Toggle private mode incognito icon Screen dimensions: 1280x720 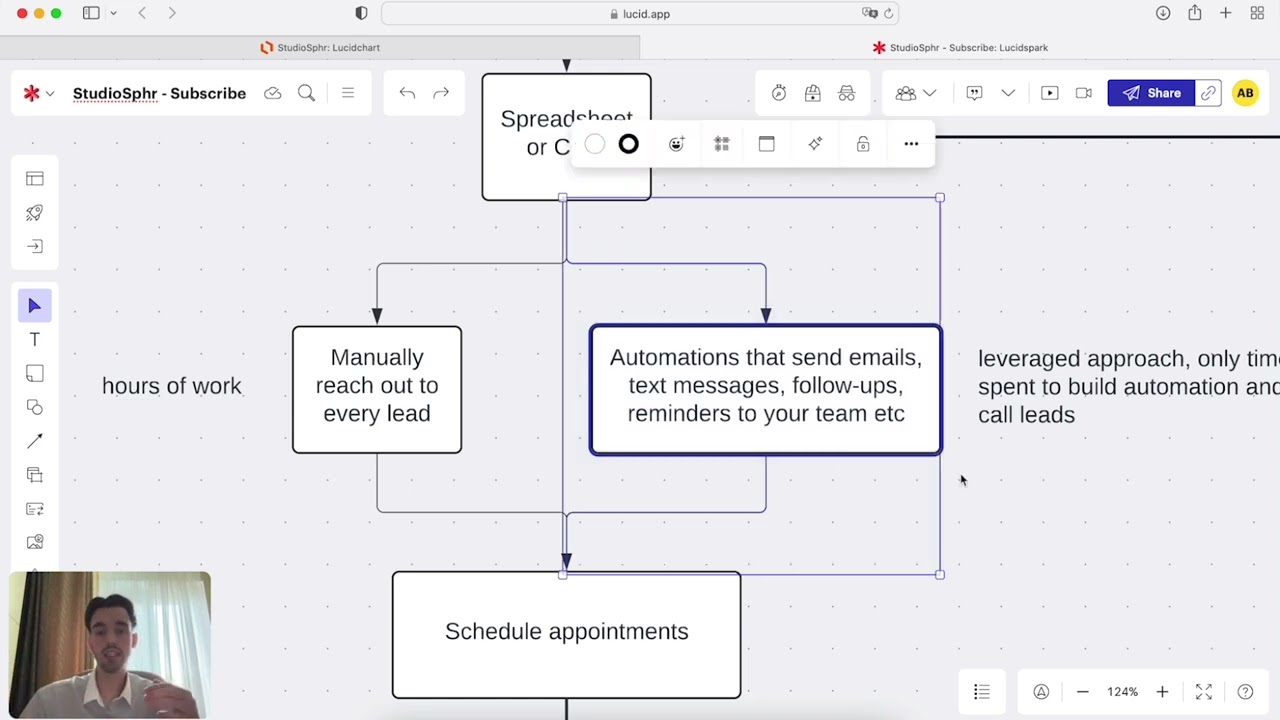pos(847,93)
